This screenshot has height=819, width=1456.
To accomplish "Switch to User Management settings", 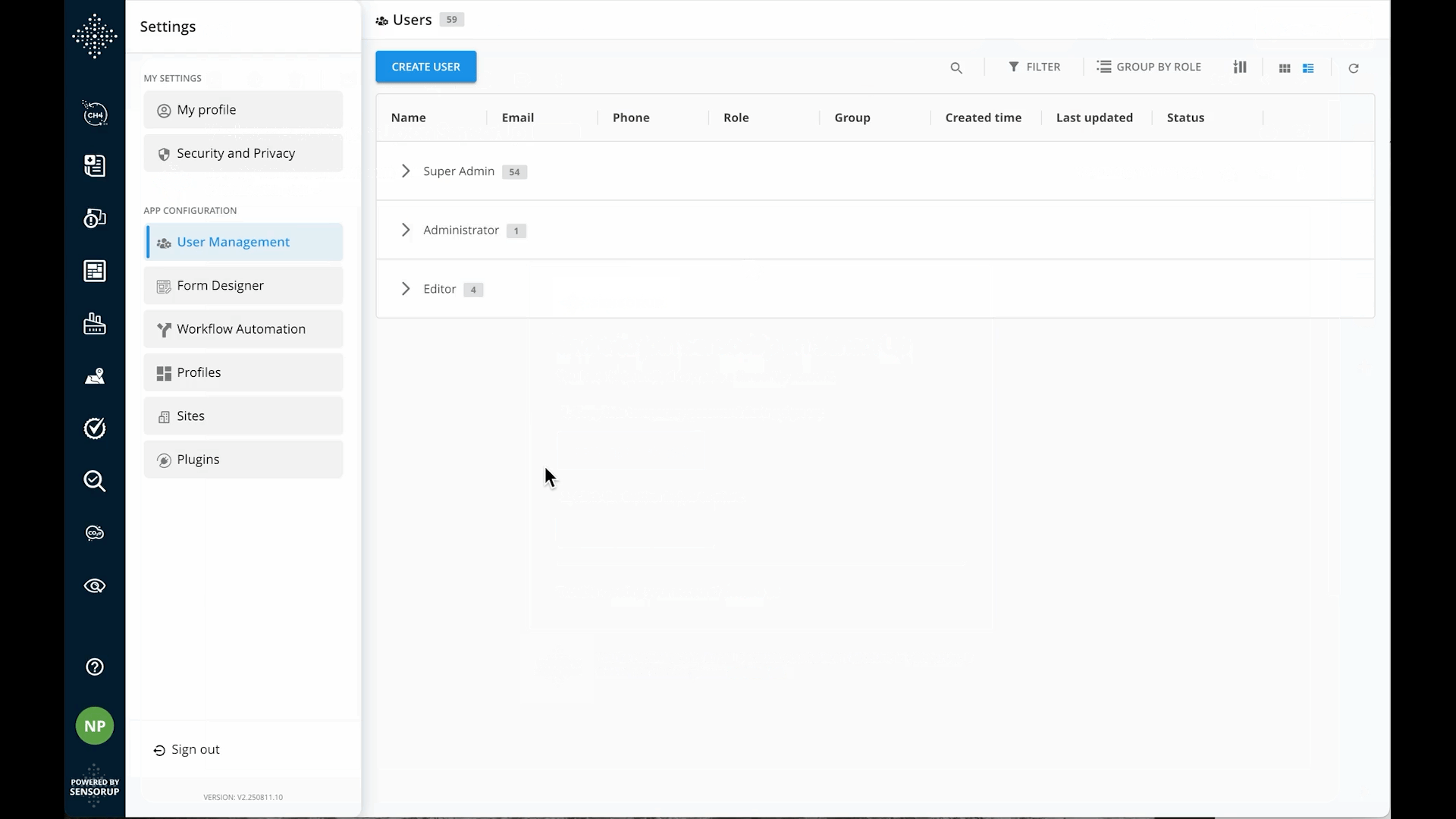I will click(243, 242).
